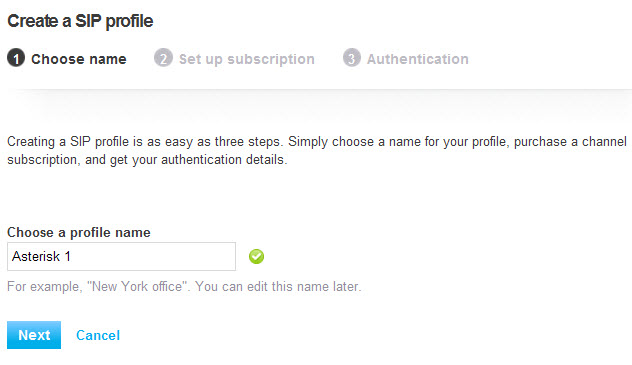The width and height of the screenshot is (632, 365).
Task: Focus the profile name input field
Action: pyautogui.click(x=121, y=256)
